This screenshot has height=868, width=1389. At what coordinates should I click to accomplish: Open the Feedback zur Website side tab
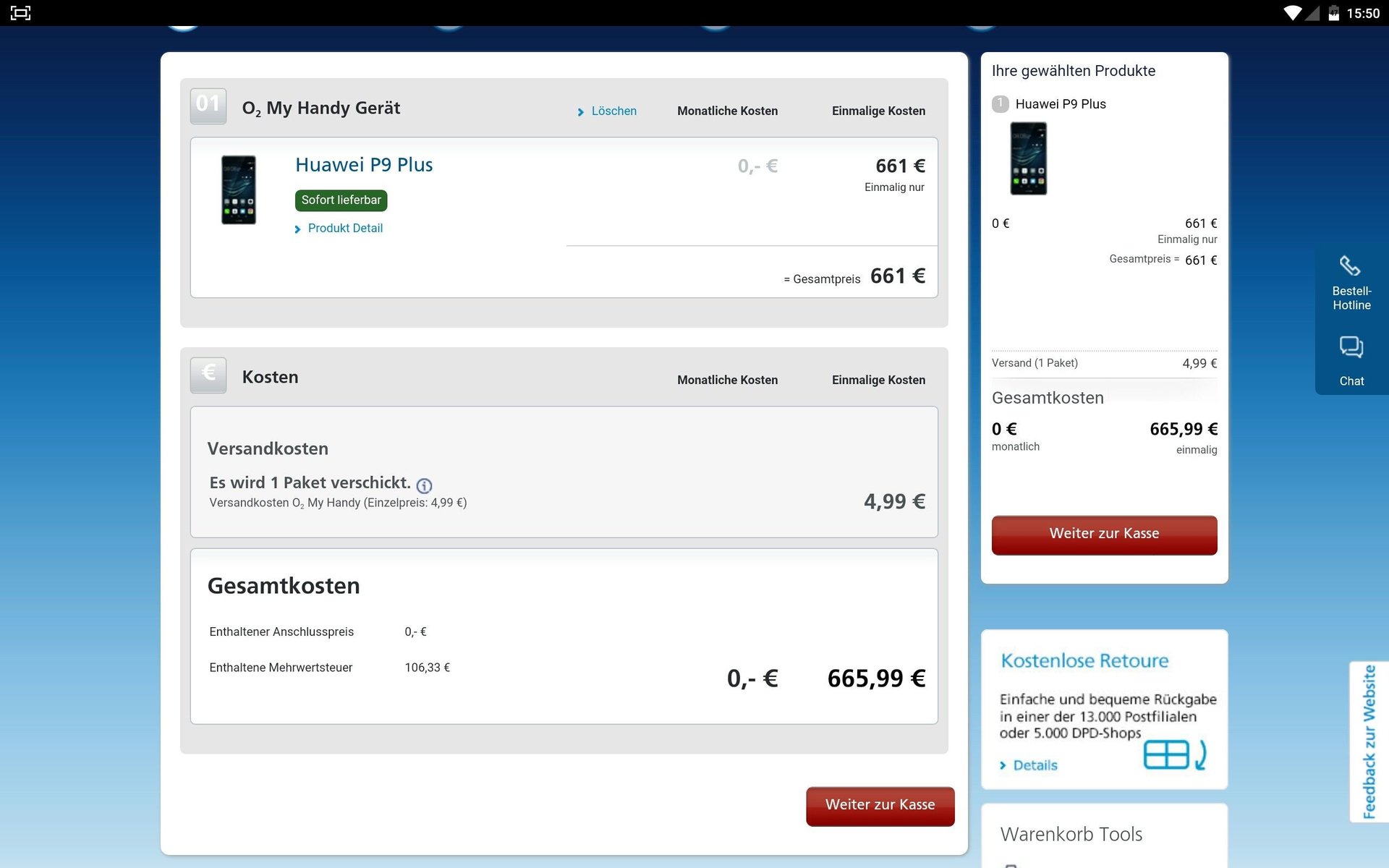pos(1369,742)
